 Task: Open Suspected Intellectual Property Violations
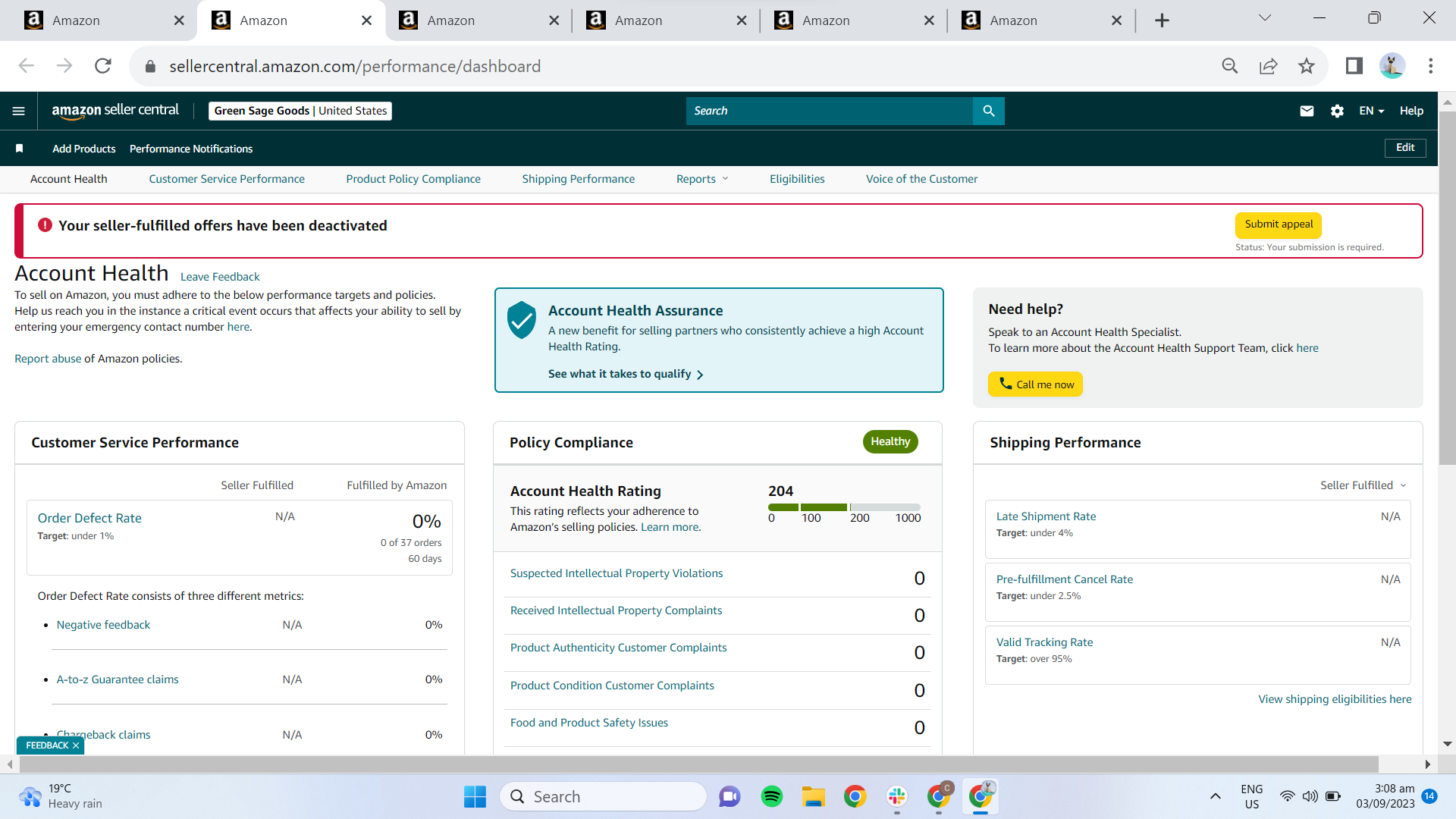[x=617, y=573]
